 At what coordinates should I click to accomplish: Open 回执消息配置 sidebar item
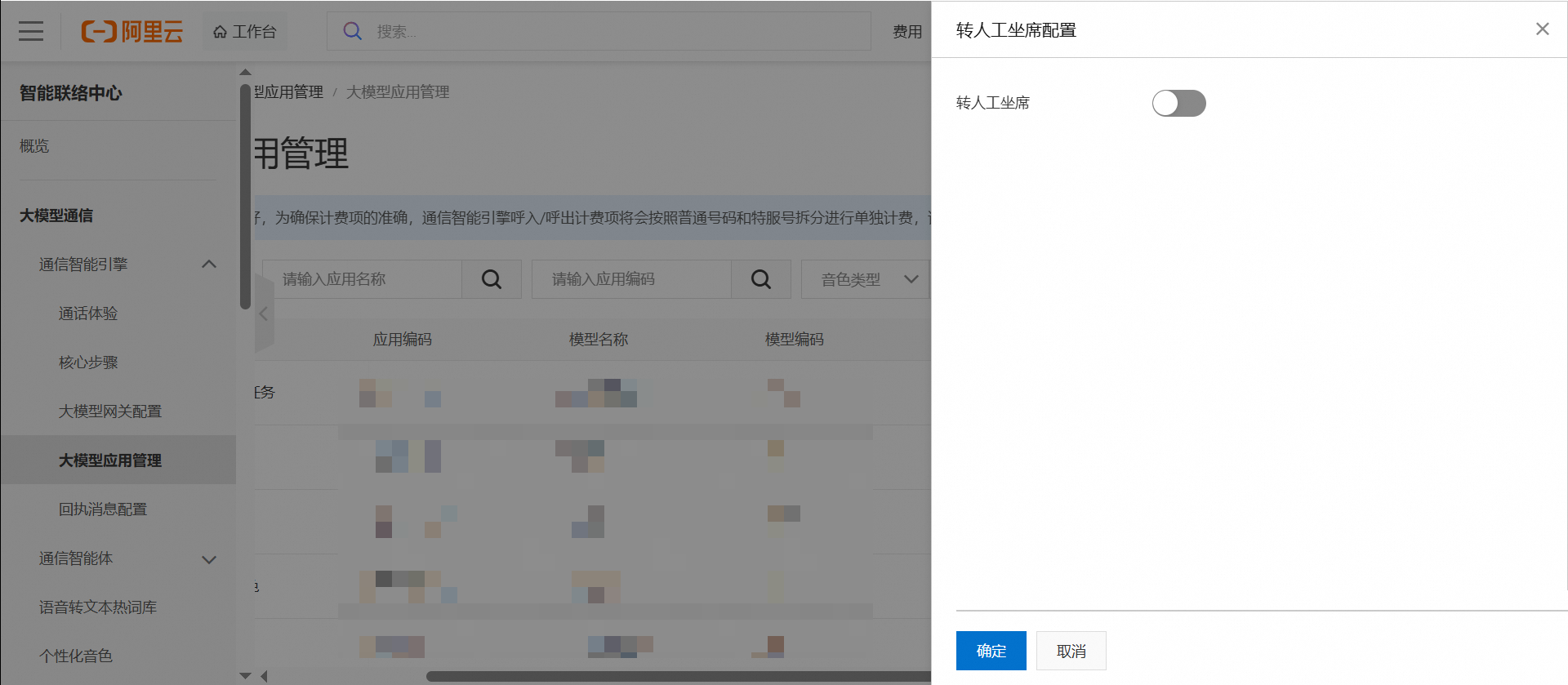click(x=103, y=509)
